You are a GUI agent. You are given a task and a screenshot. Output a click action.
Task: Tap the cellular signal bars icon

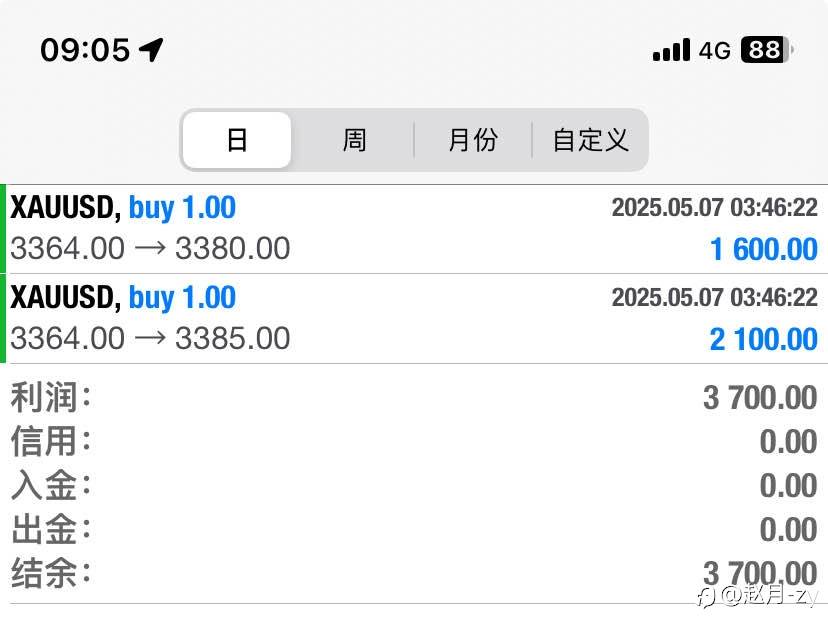pos(671,50)
